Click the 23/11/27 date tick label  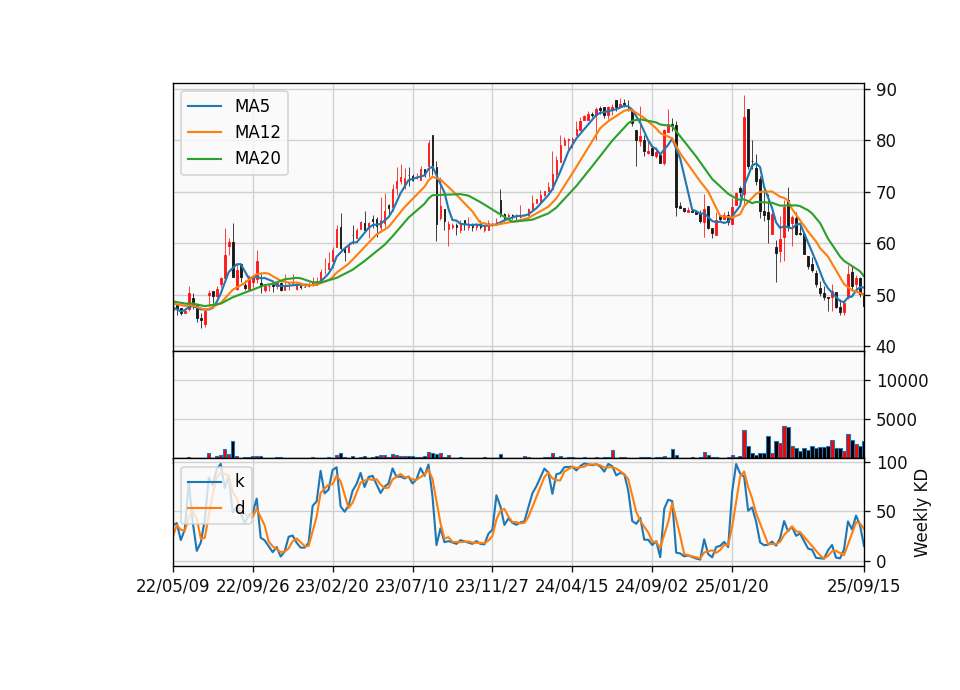click(x=492, y=586)
